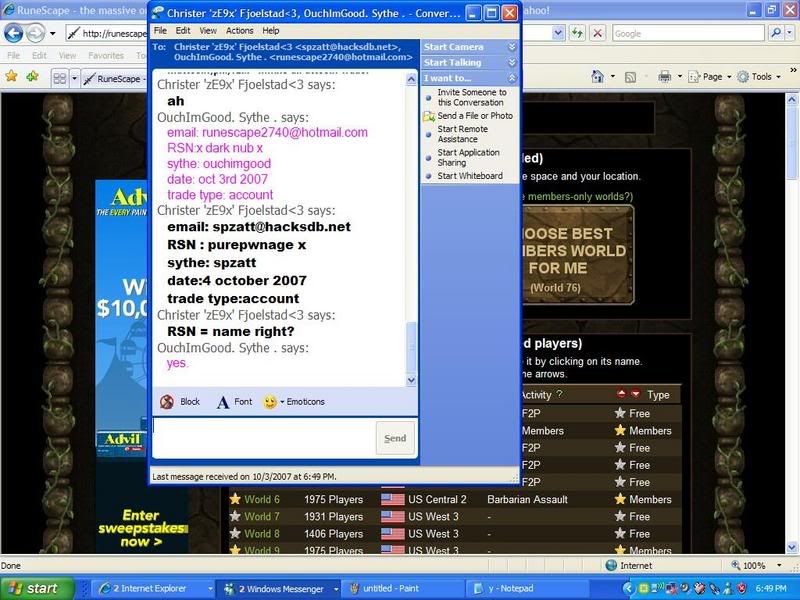Open the Font settings in Messenger

pyautogui.click(x=235, y=402)
